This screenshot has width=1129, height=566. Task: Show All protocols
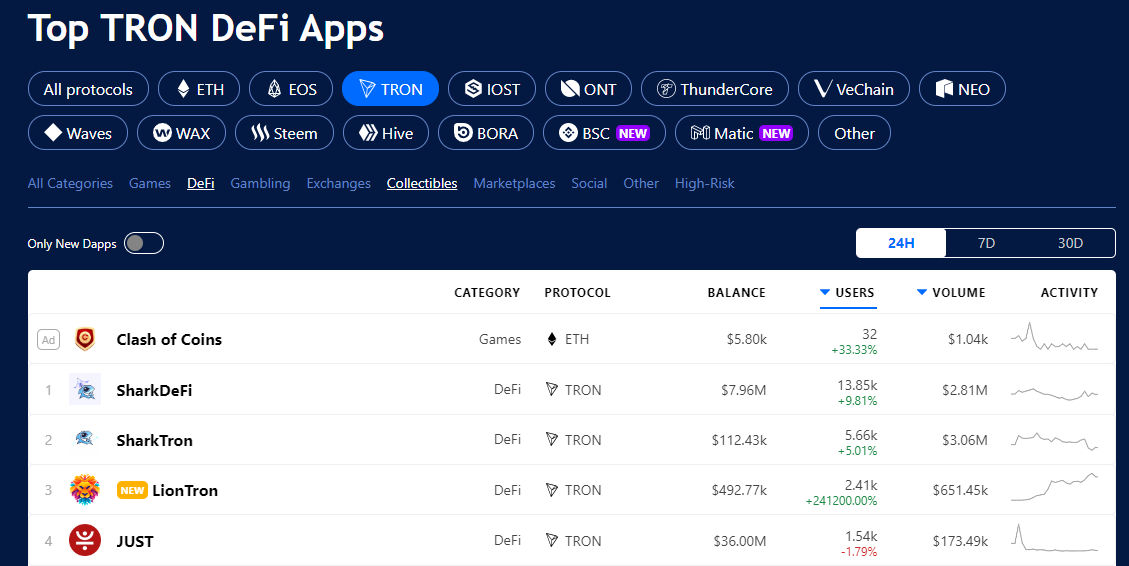pos(88,89)
